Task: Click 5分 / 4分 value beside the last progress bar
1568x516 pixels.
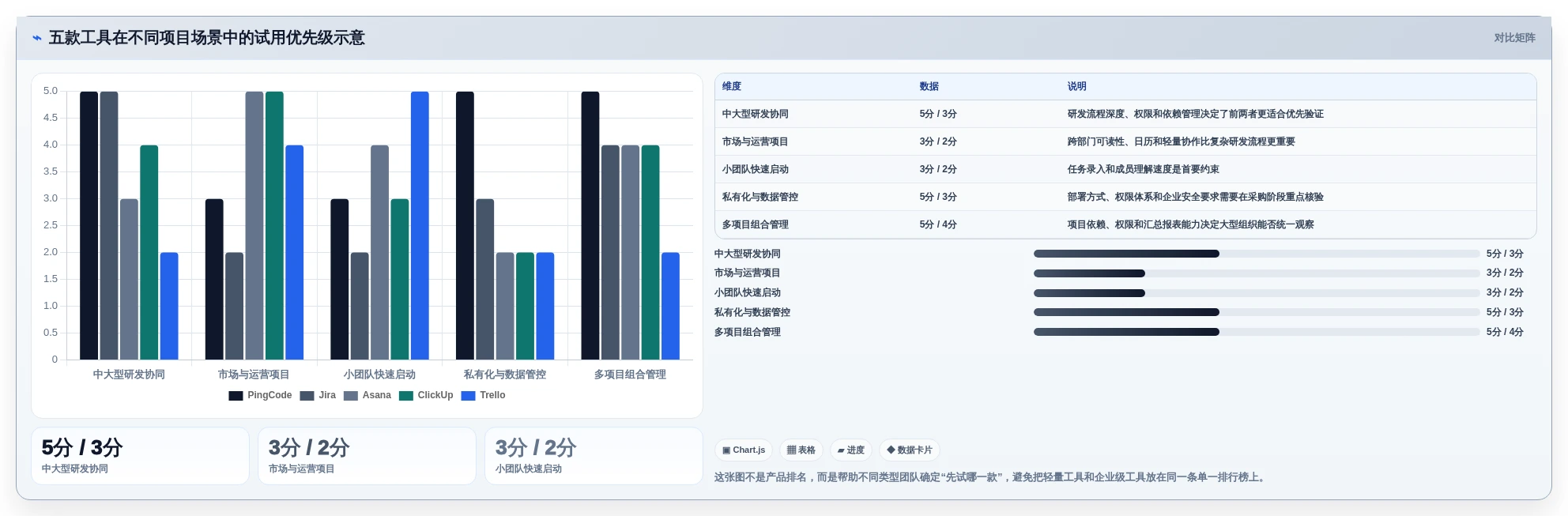Action: 1505,333
